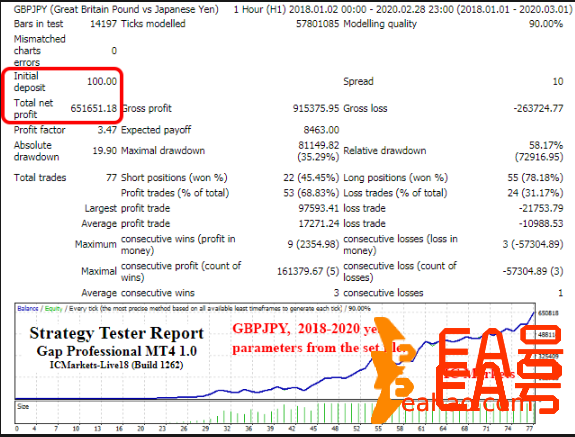This screenshot has height=437, width=575.
Task: Click the x-axis trade number 39
Action: [x=271, y=428]
